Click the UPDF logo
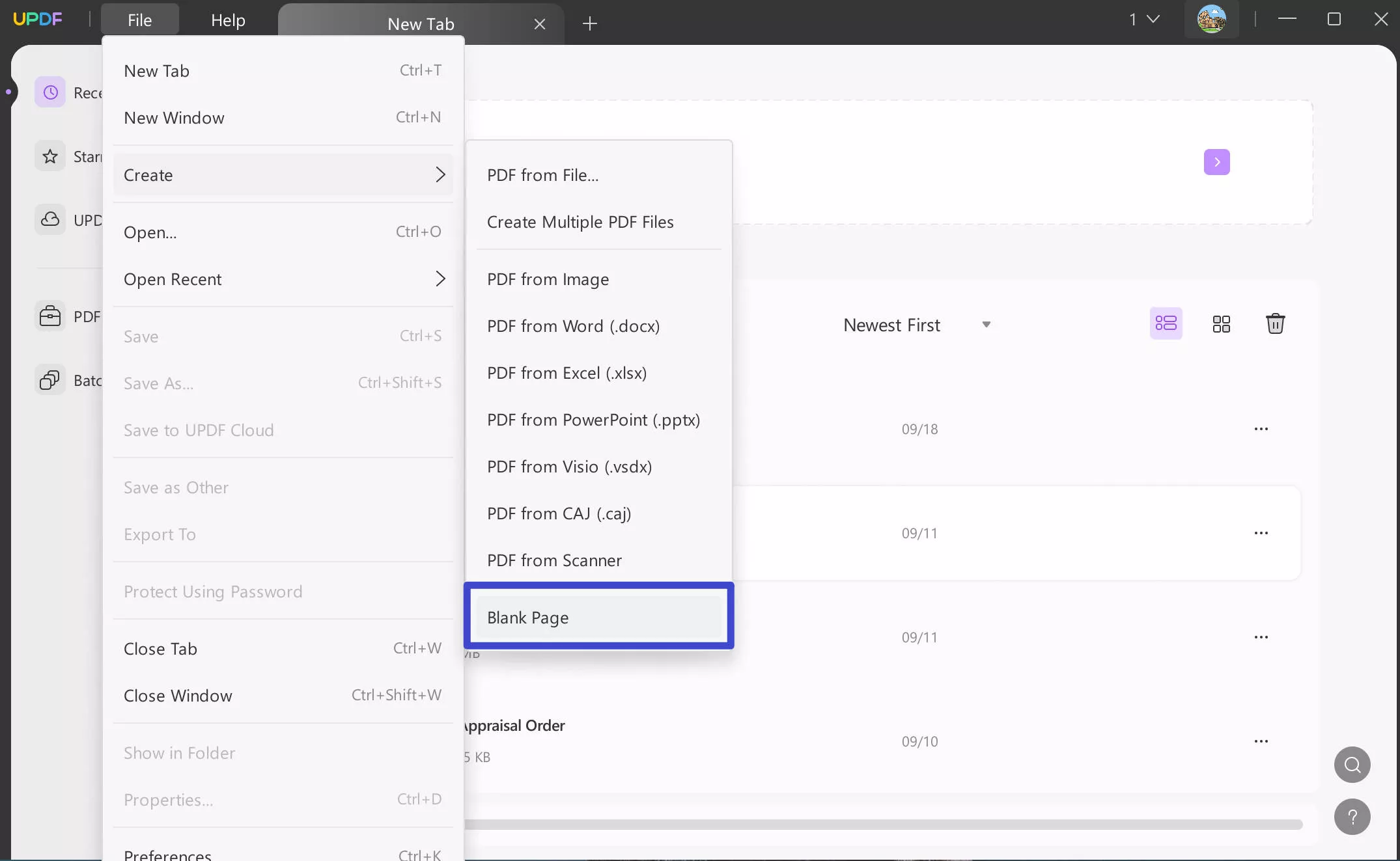The width and height of the screenshot is (1400, 861). 38,19
